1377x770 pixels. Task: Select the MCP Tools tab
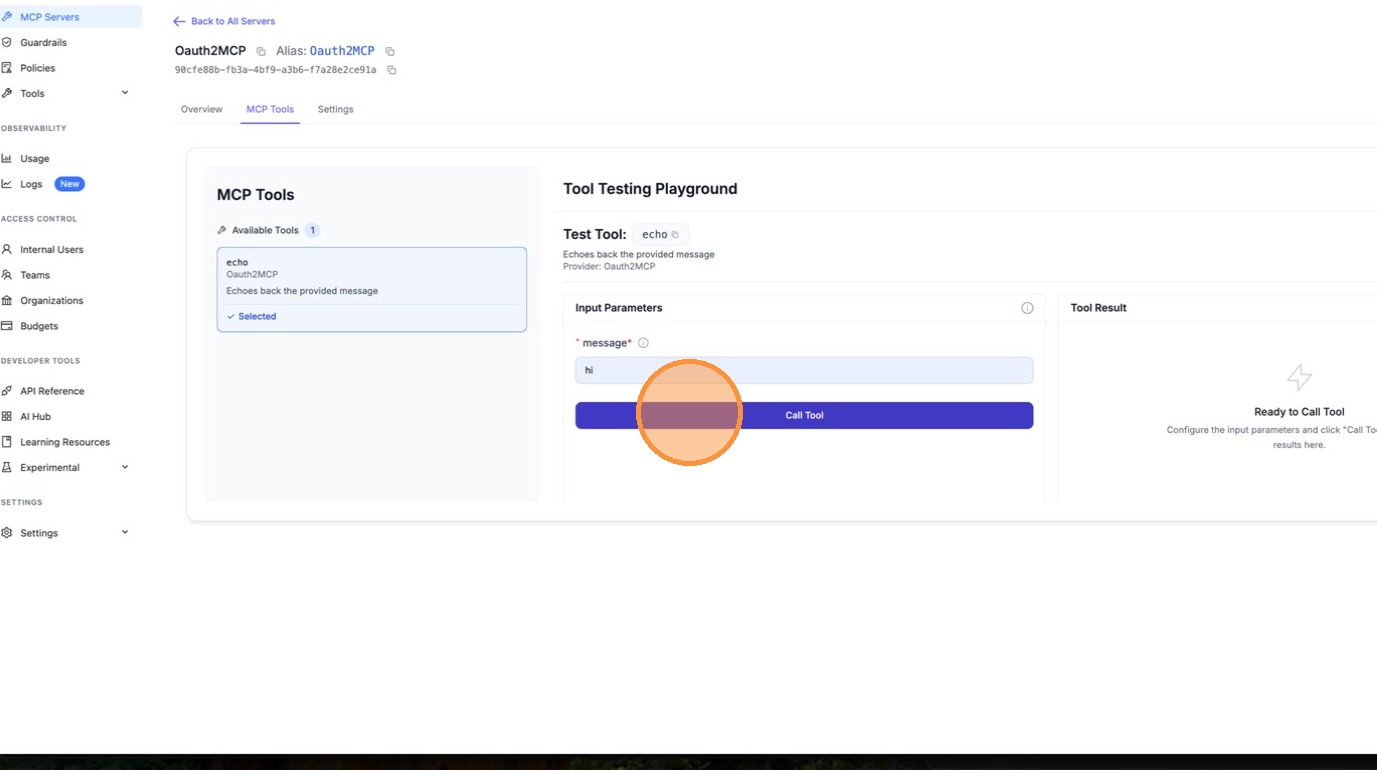[270, 109]
